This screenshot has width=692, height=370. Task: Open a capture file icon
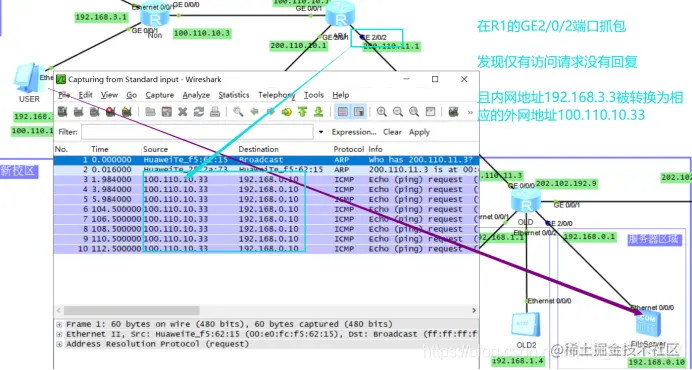150,112
